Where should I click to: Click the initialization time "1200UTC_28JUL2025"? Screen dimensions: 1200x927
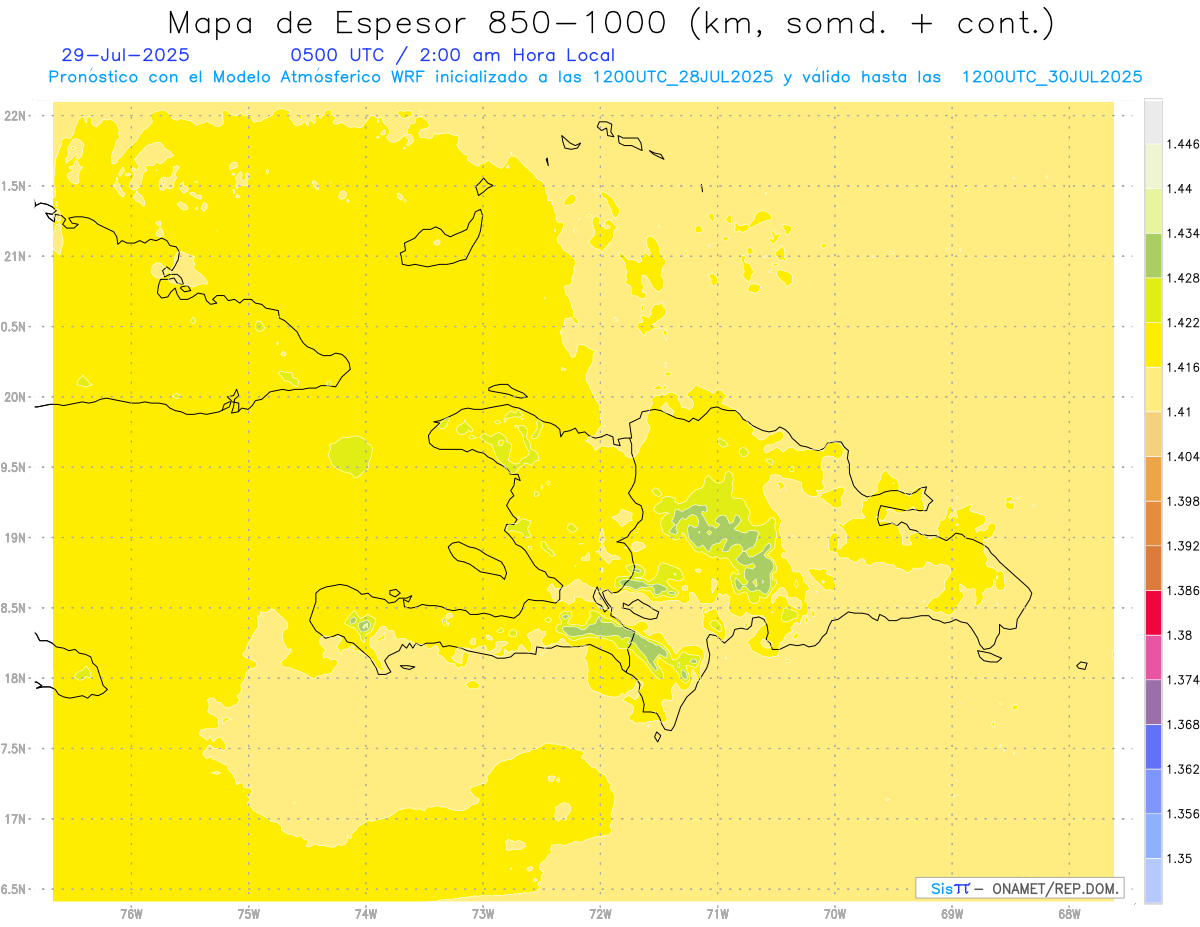click(683, 77)
